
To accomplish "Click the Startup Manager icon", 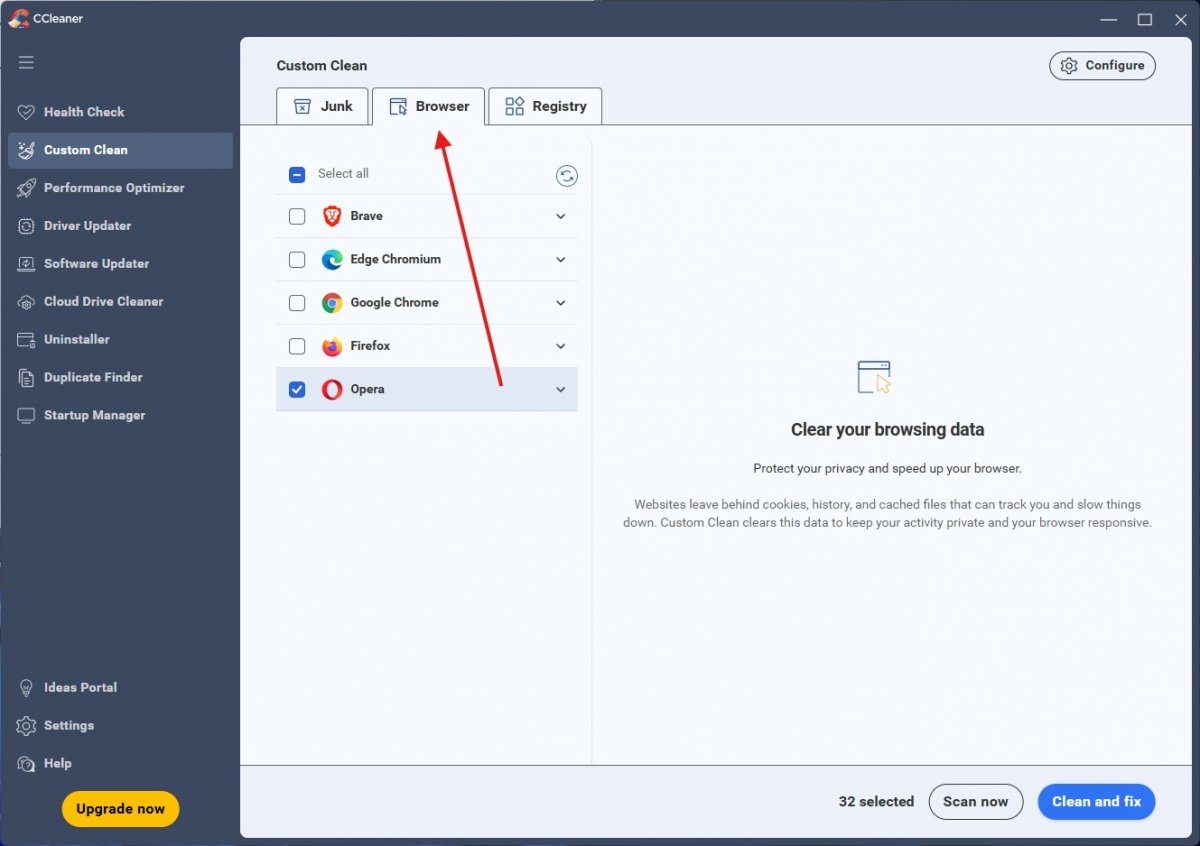I will tap(26, 416).
